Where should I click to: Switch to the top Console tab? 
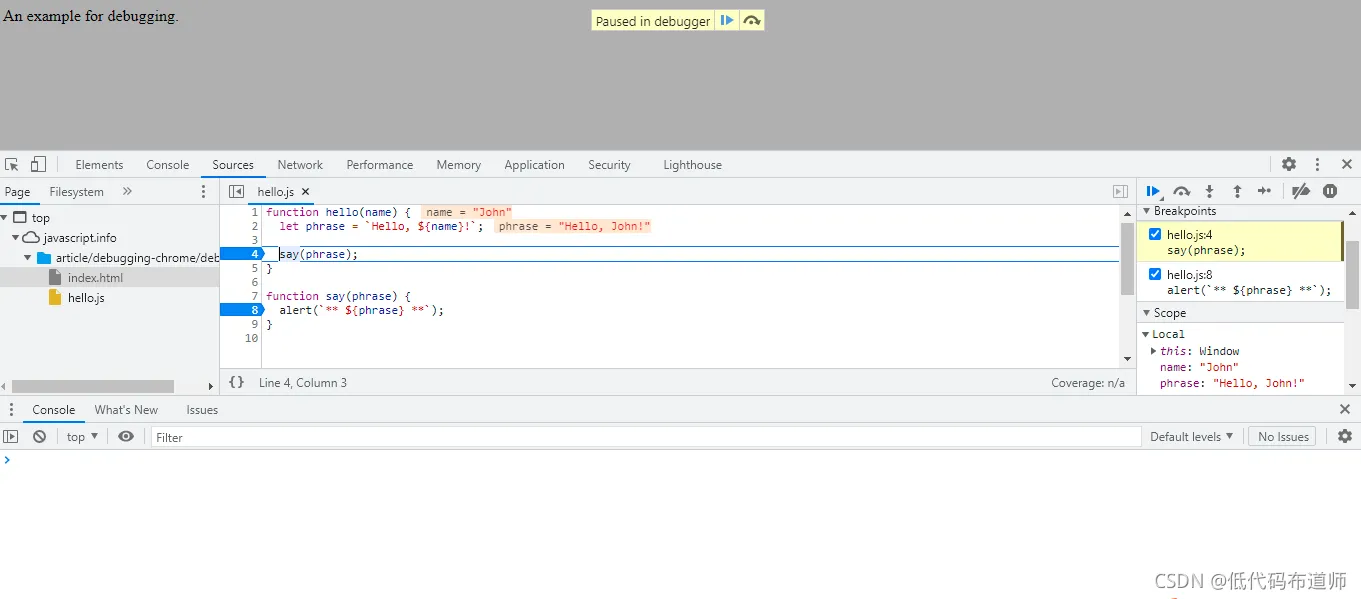tap(167, 165)
